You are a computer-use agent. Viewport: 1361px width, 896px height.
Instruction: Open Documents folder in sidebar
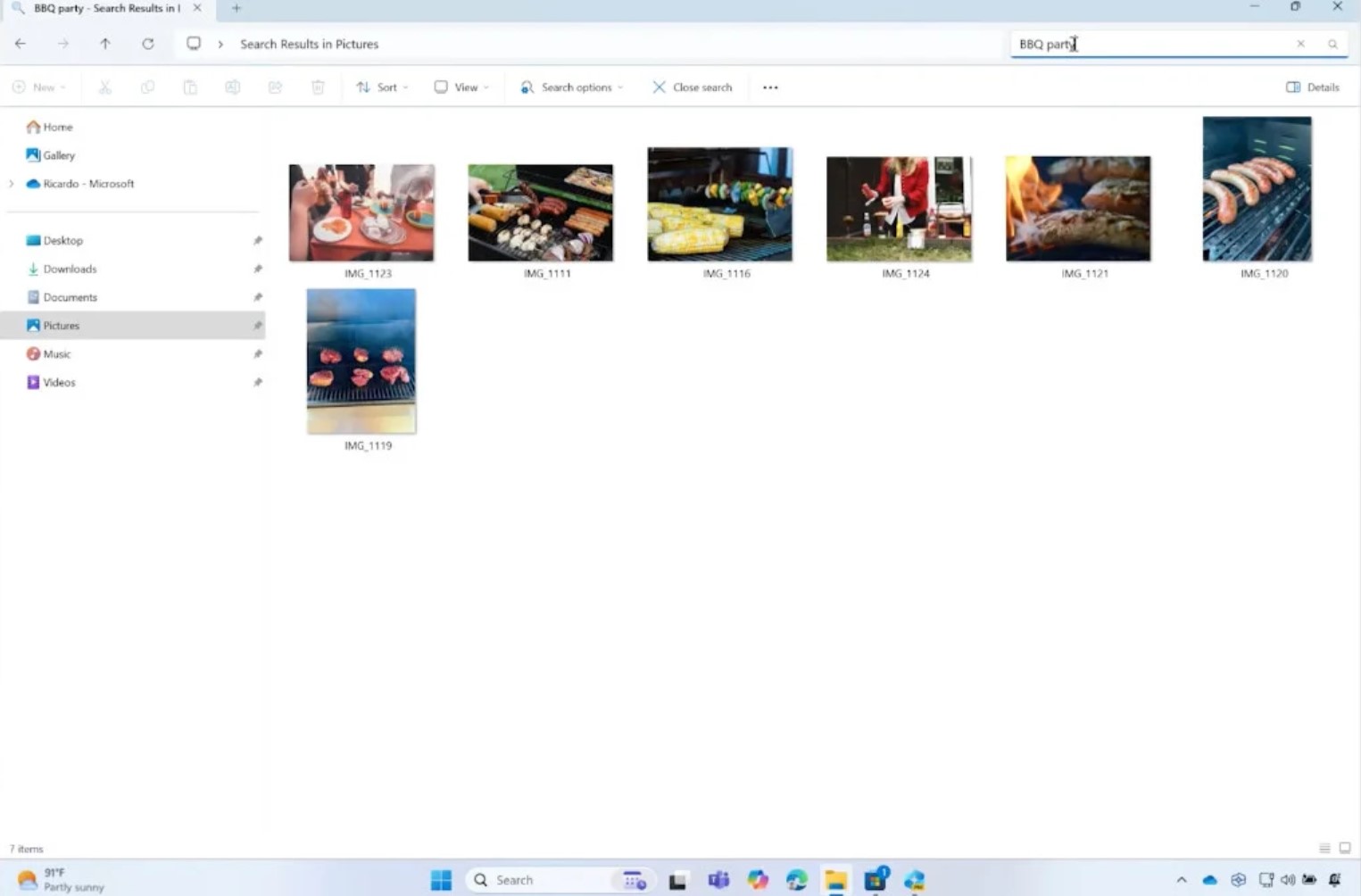(70, 297)
